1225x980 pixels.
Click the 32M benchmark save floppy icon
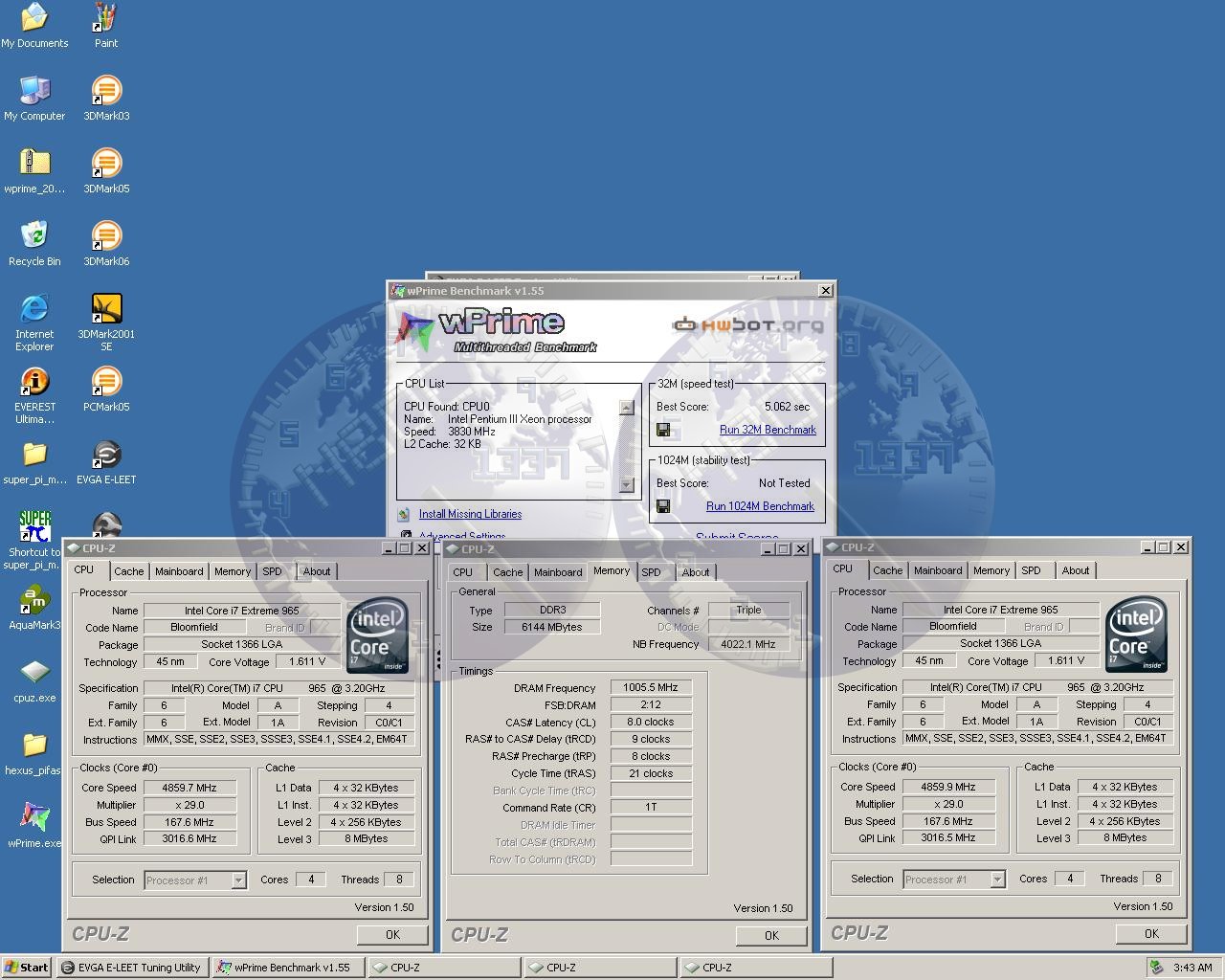(x=662, y=430)
